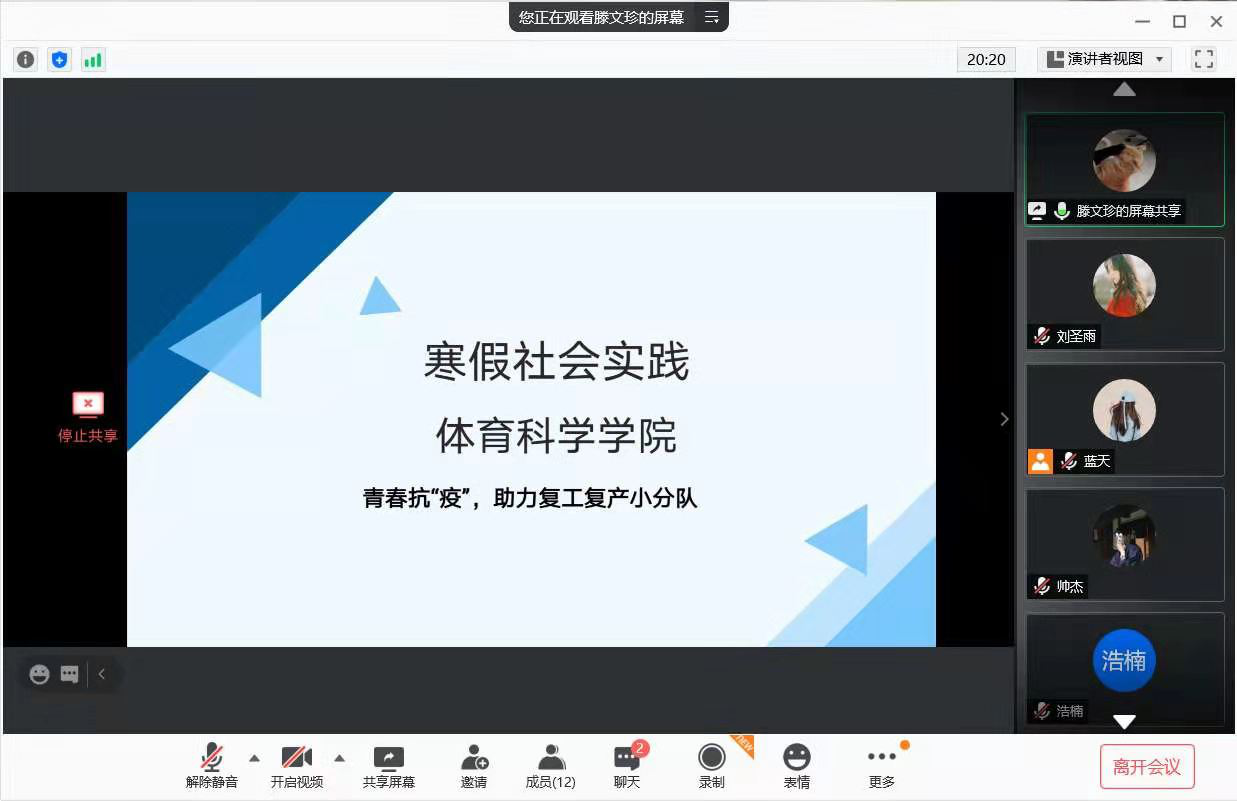Image resolution: width=1237 pixels, height=801 pixels.
Task: Open the network quality indicator
Action: 93,59
